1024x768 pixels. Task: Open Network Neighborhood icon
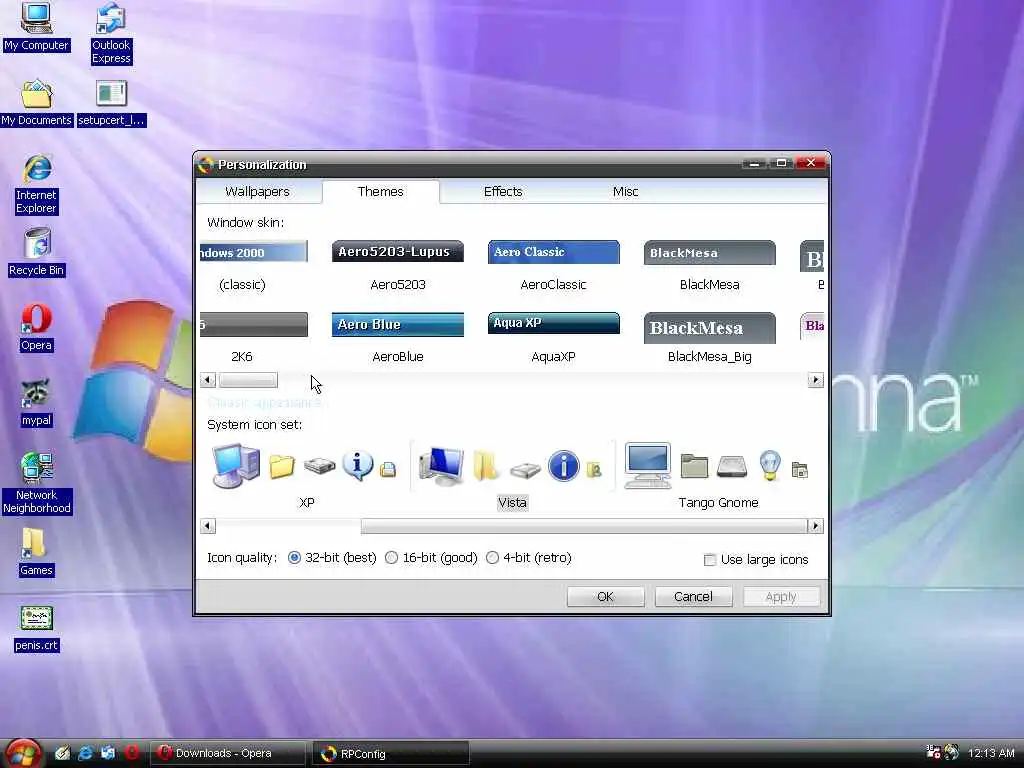coord(37,483)
